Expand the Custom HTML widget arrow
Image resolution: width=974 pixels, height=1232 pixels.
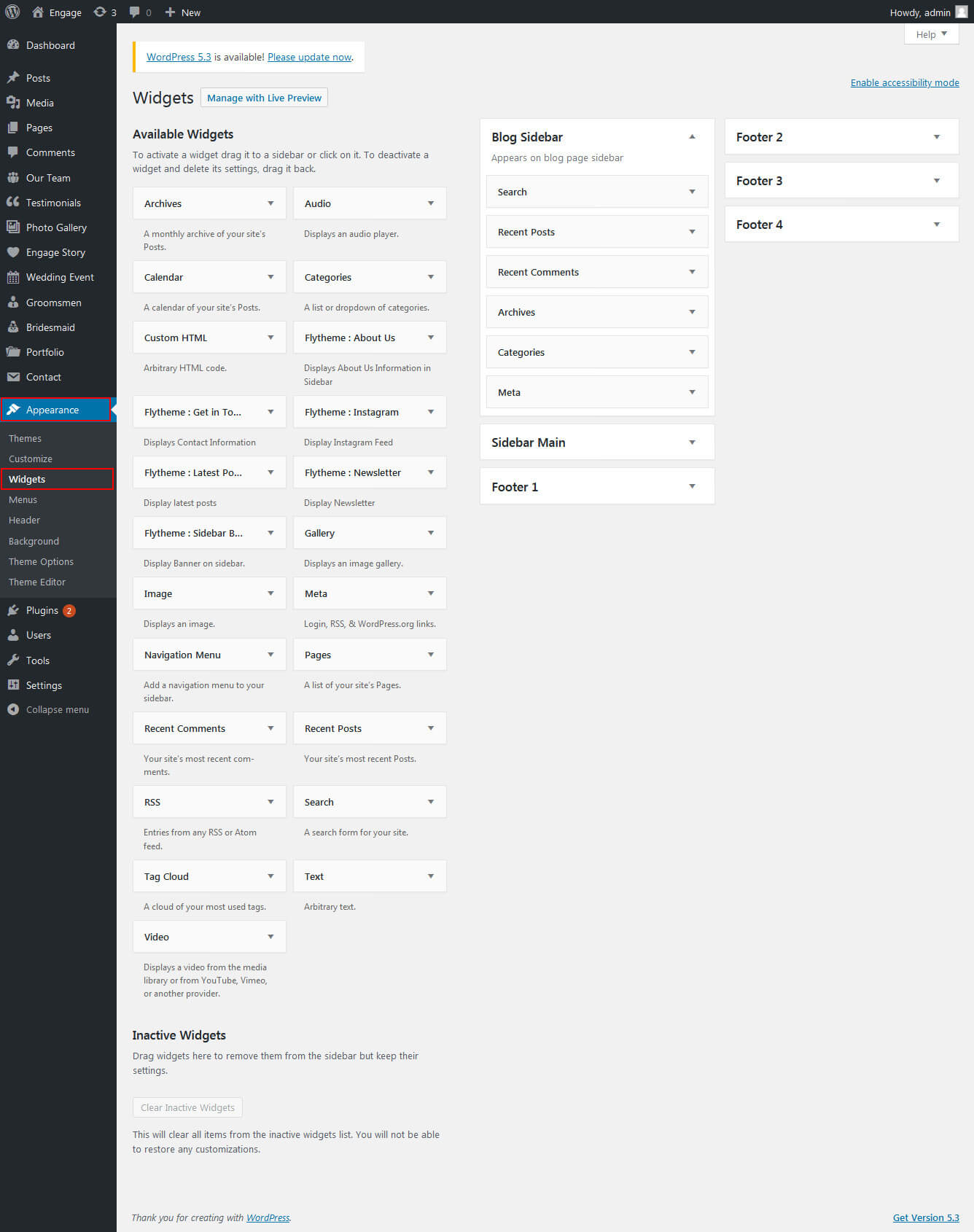270,338
